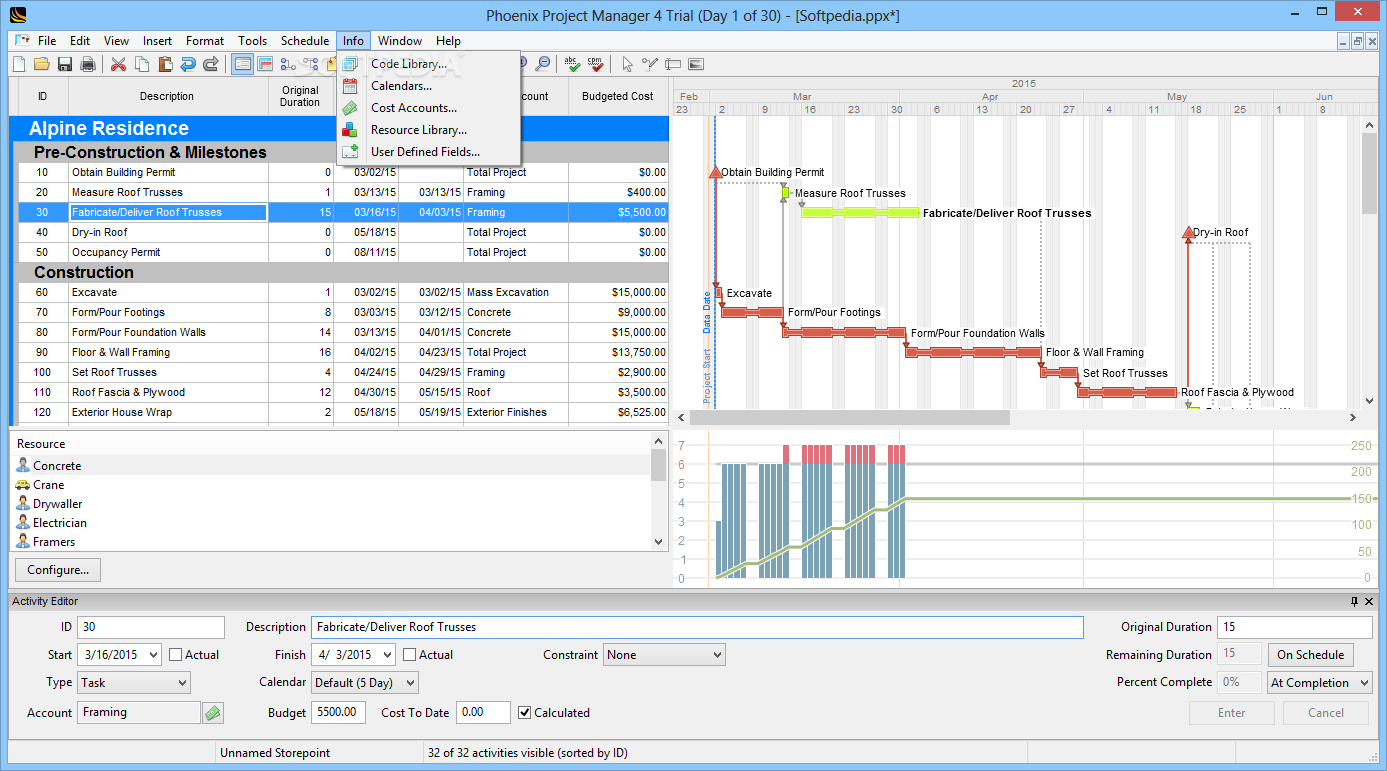Click the Gantt chart vertical scrollbar thumb
The width and height of the screenshot is (1387, 771).
1370,172
